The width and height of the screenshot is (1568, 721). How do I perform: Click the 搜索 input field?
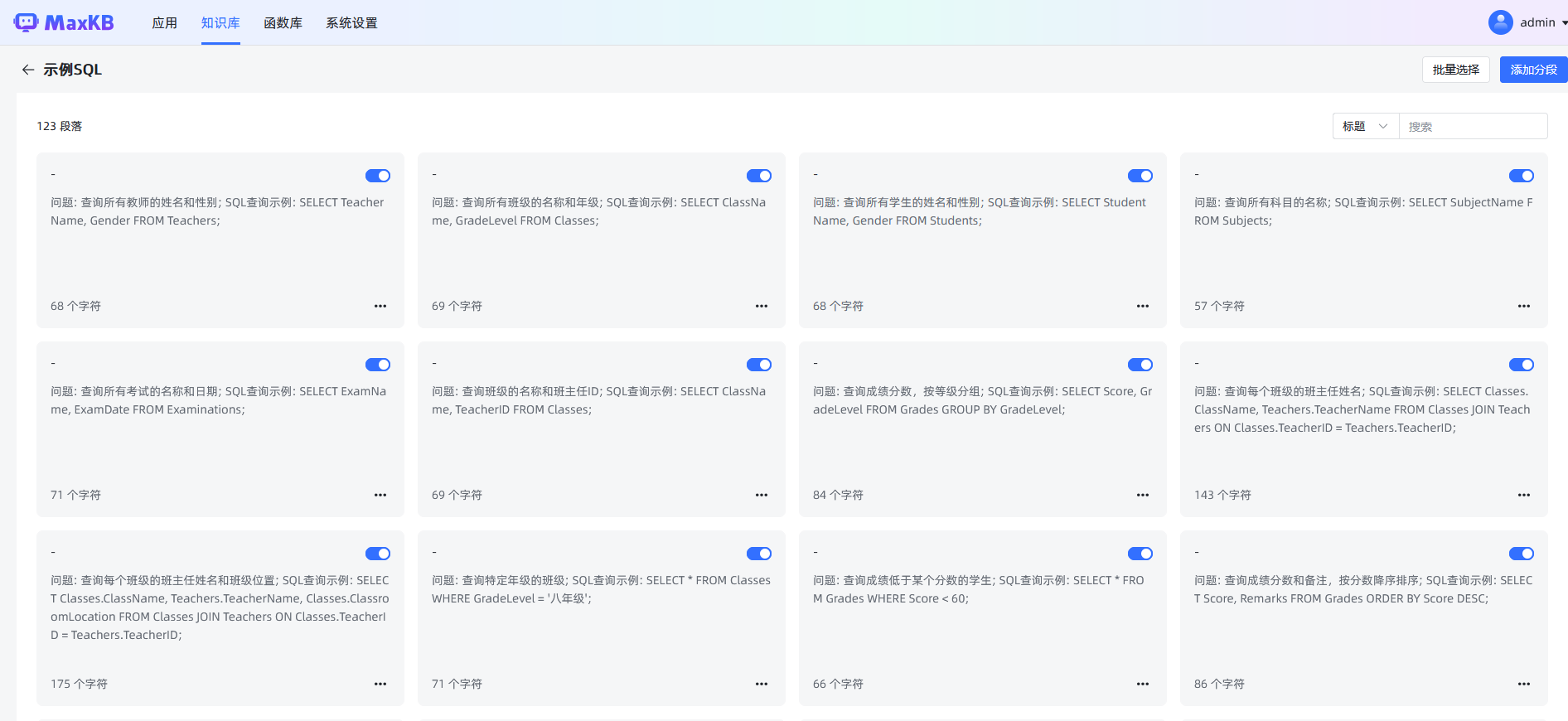tap(1472, 126)
